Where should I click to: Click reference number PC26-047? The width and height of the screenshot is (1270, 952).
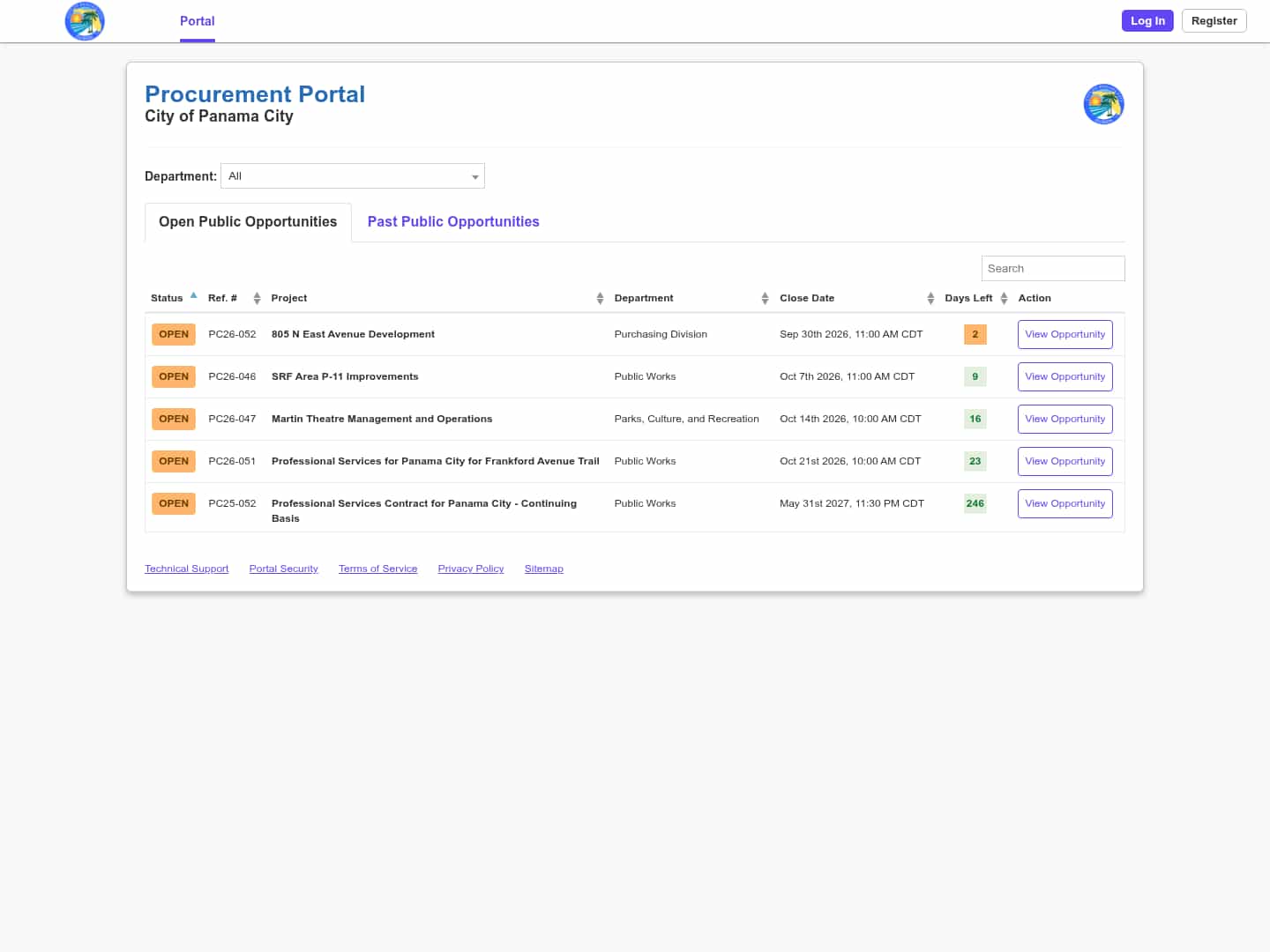pyautogui.click(x=232, y=420)
